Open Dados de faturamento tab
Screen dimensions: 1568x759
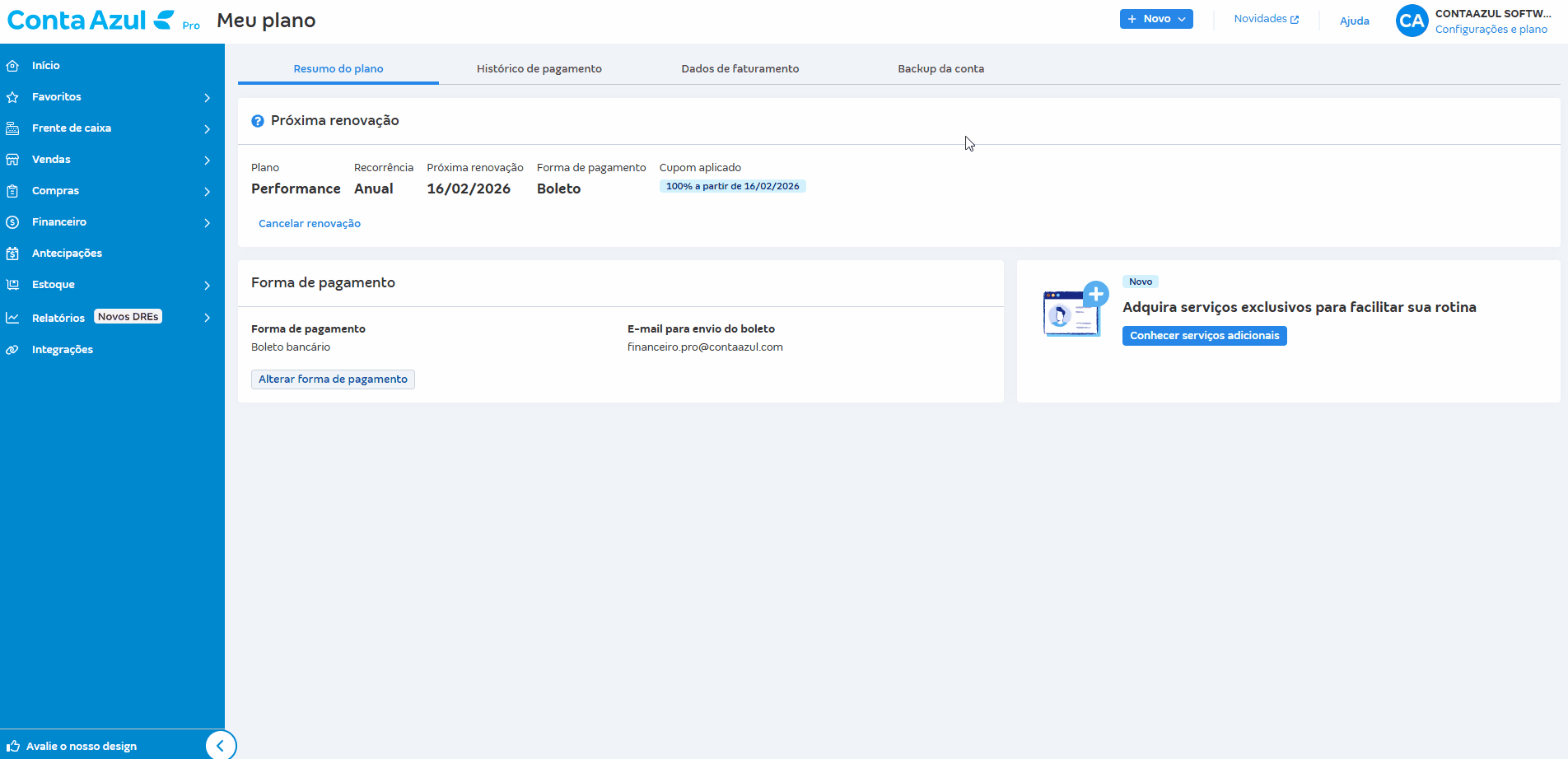pyautogui.click(x=740, y=68)
